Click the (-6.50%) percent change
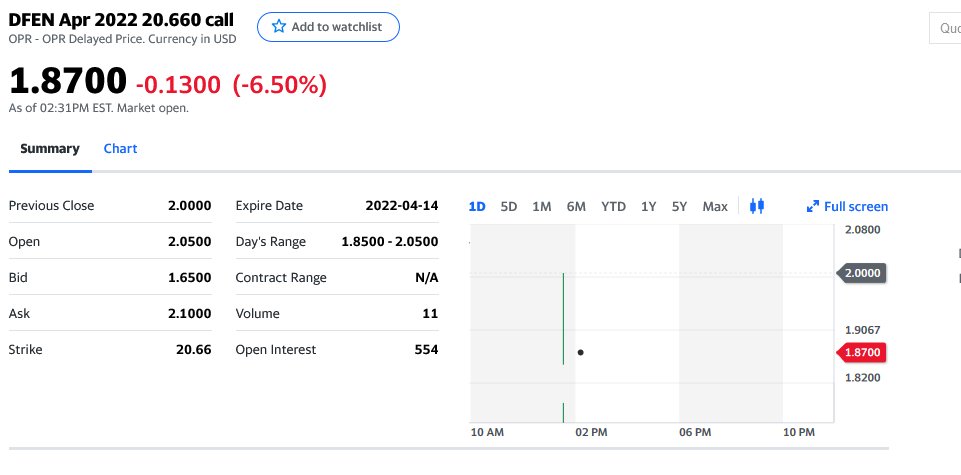This screenshot has width=961, height=475. coord(279,85)
